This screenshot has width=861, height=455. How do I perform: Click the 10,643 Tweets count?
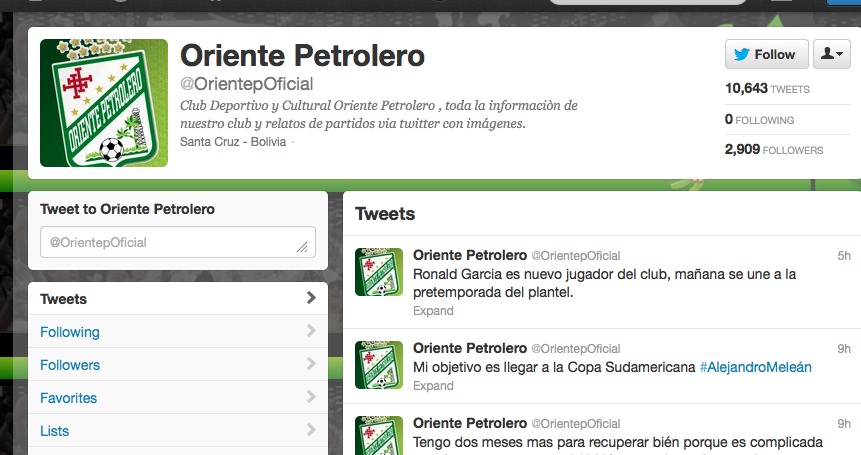(767, 88)
